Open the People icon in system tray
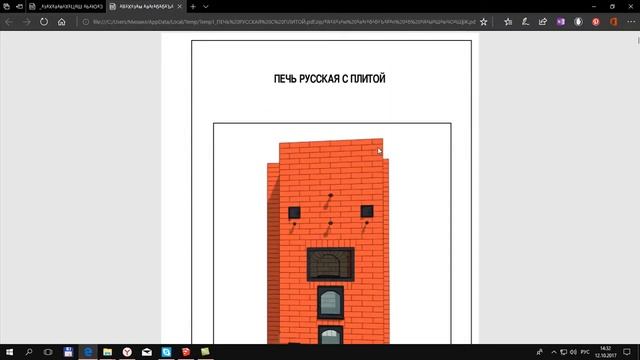Viewport: 640px width, 360px height. (x=540, y=352)
